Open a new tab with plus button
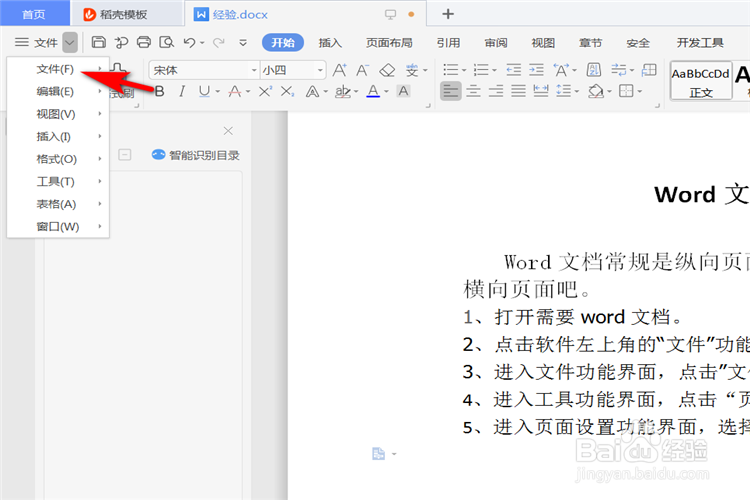 click(448, 14)
